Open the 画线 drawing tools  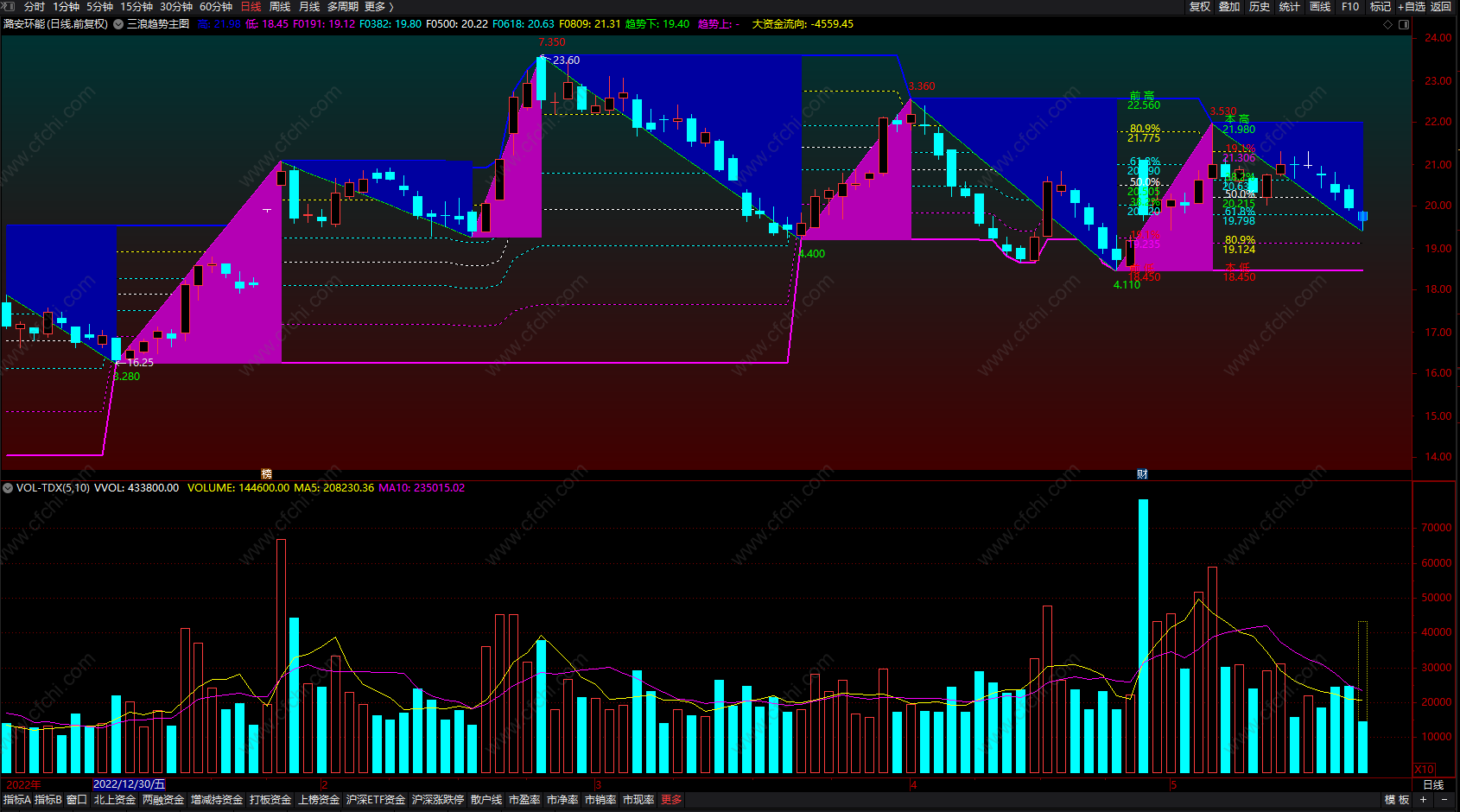tap(1320, 7)
